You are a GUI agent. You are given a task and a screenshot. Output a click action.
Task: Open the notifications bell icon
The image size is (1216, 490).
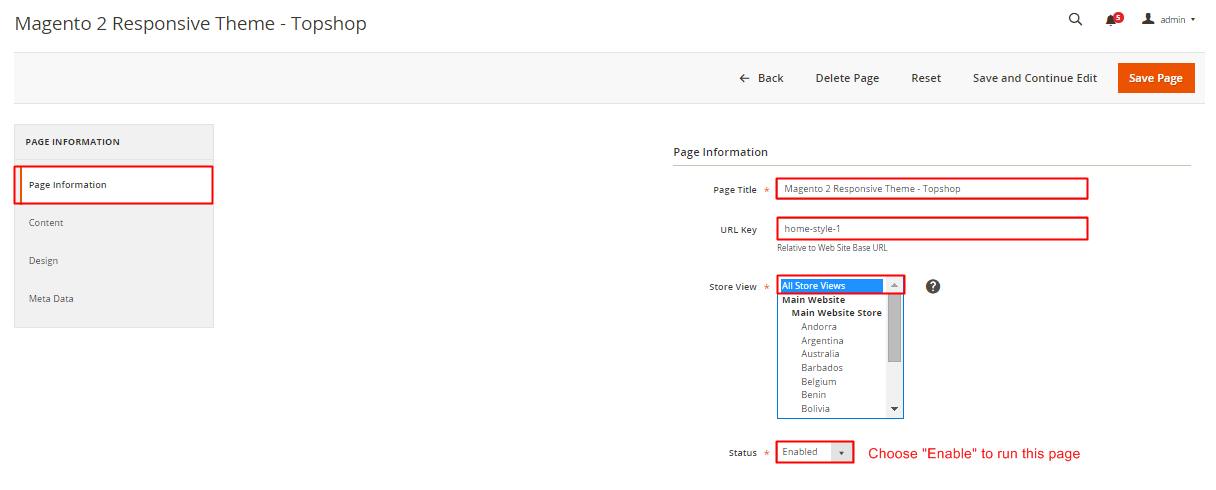pyautogui.click(x=1112, y=19)
